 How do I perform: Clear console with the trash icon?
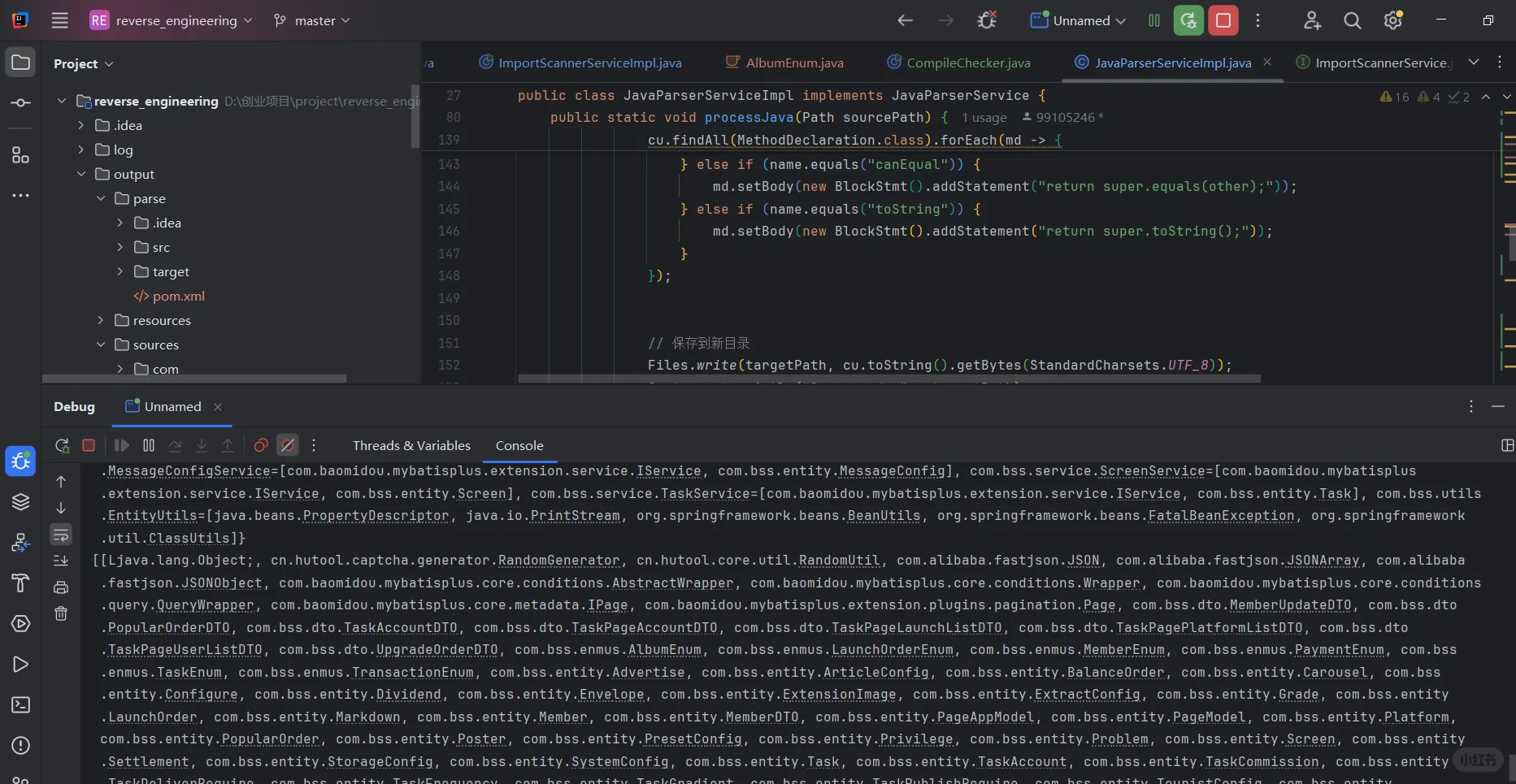61,613
